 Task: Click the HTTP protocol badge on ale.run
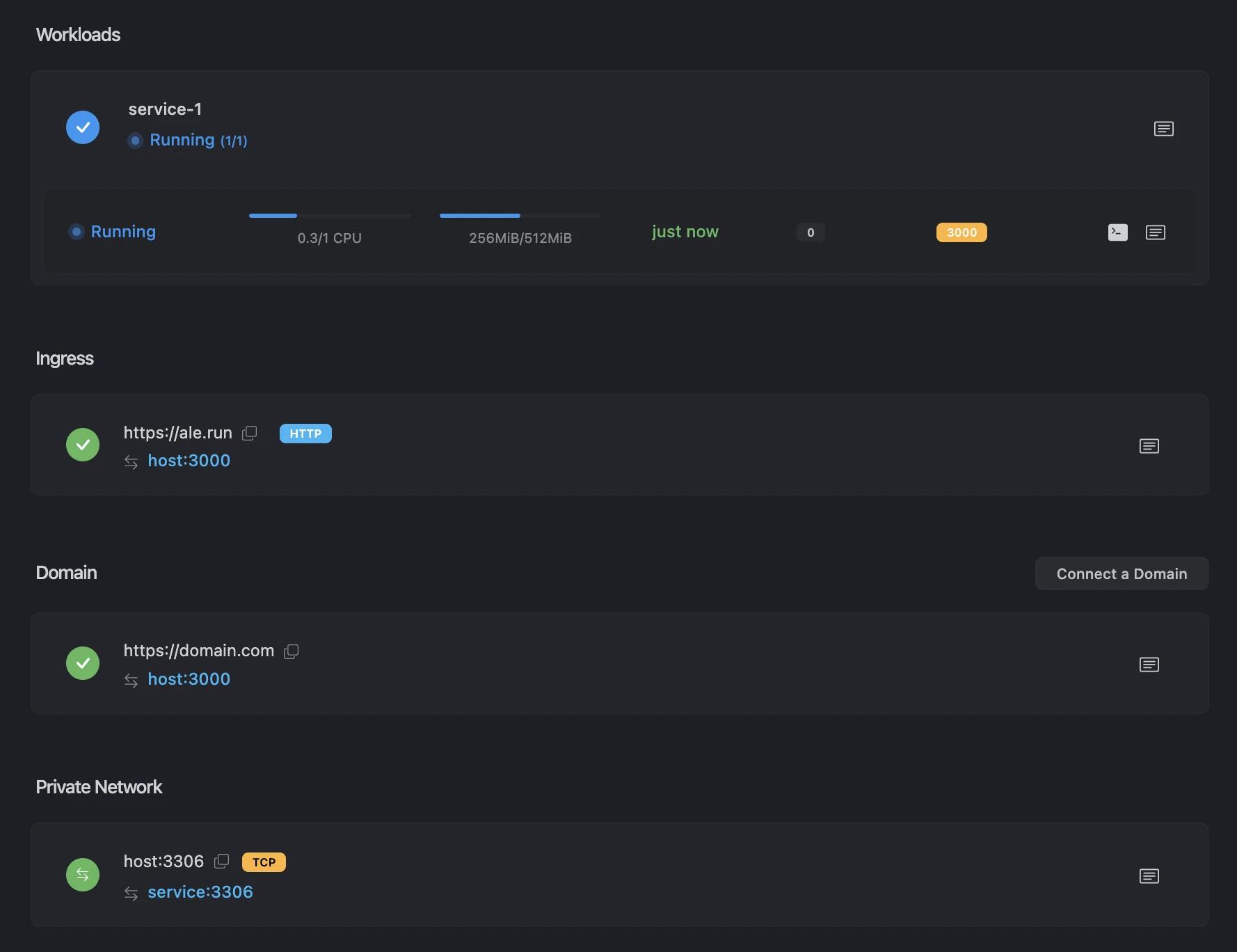point(305,434)
